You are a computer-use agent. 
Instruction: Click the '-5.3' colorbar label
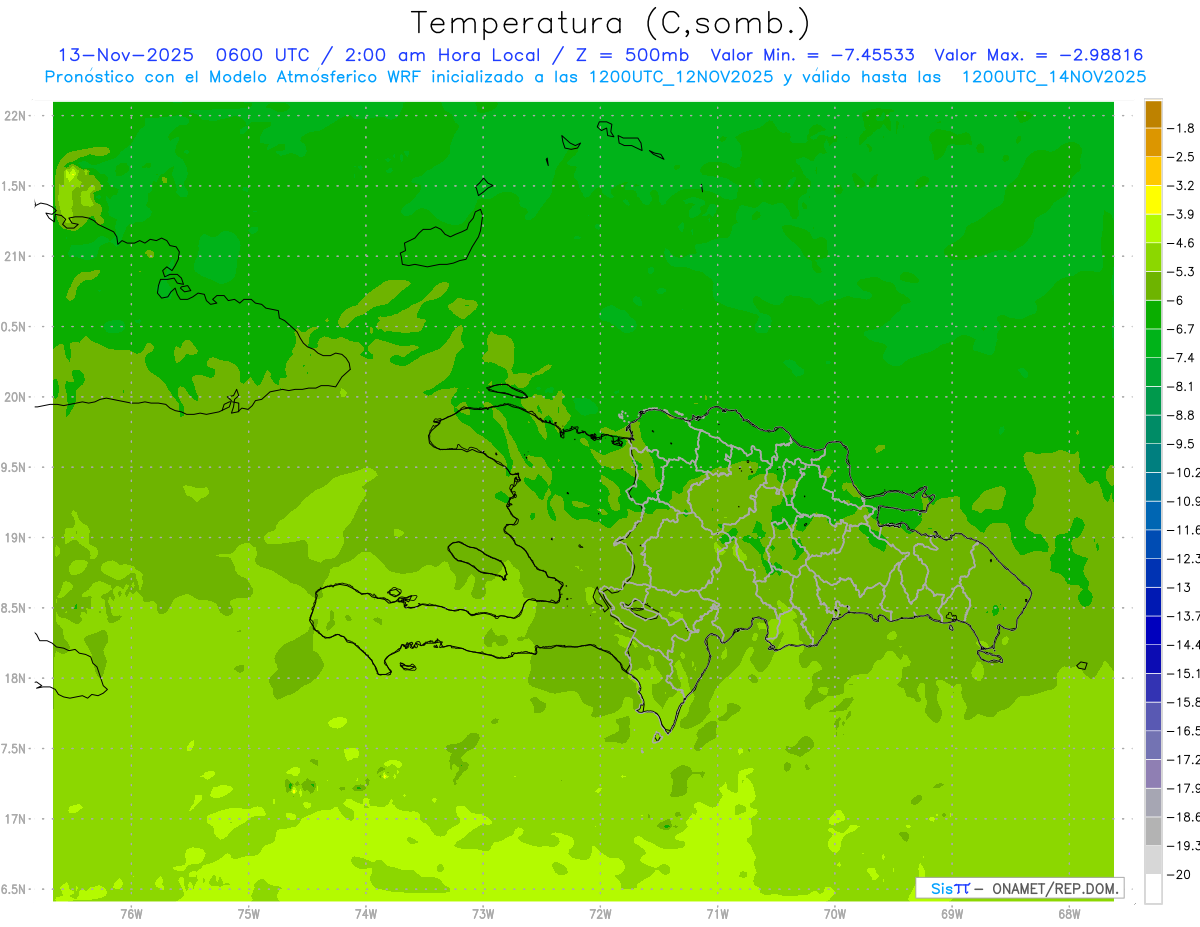pos(1182,272)
